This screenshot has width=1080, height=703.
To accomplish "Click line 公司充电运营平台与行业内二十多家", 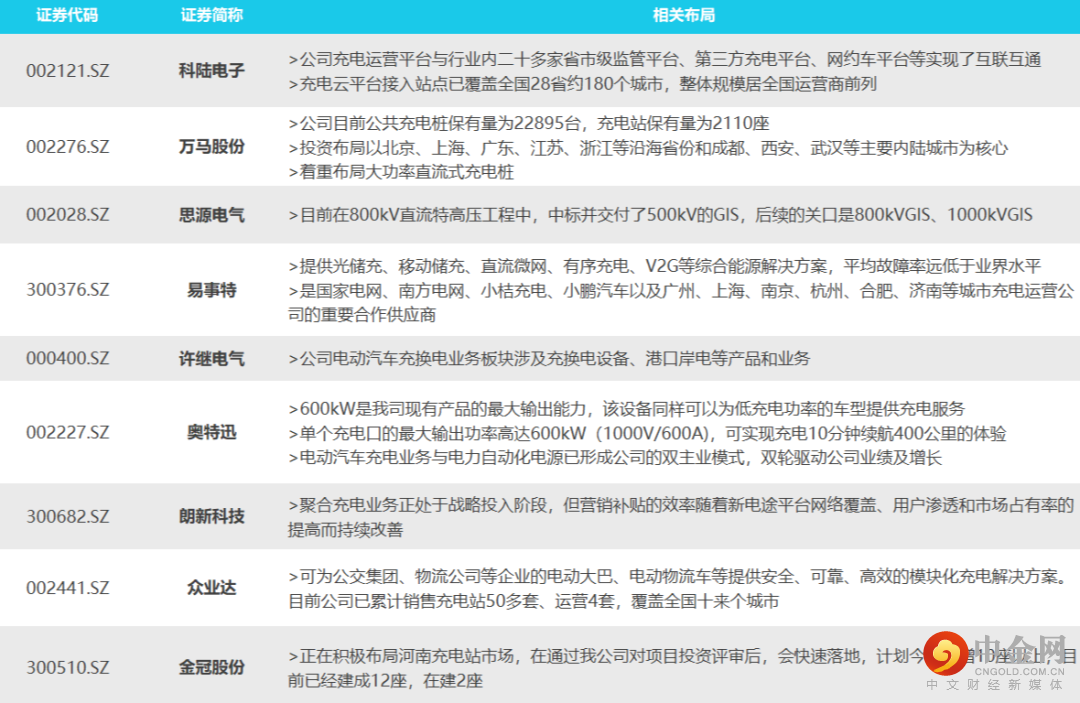I will coord(665,59).
